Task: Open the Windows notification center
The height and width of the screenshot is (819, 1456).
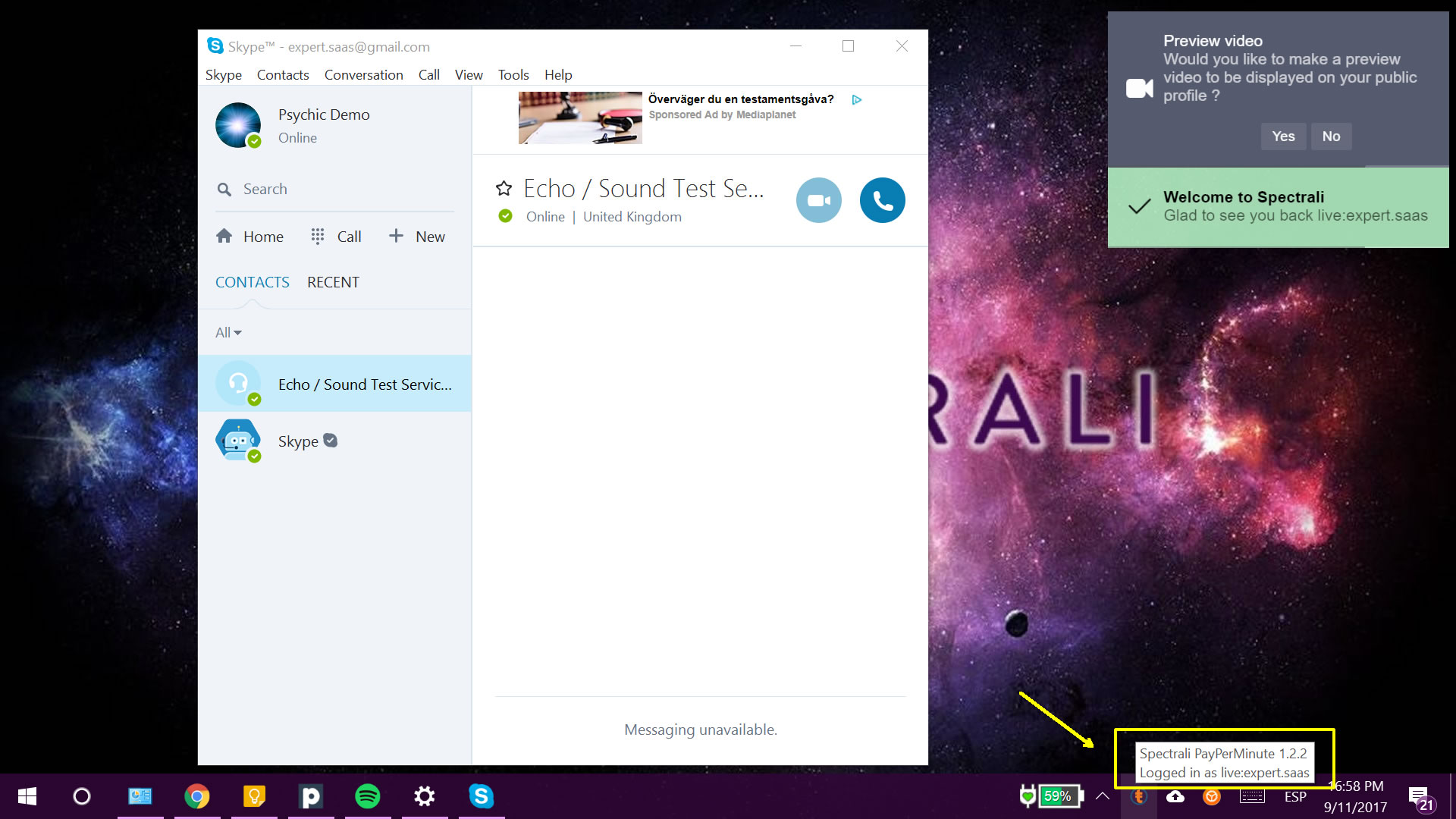Action: click(1420, 797)
